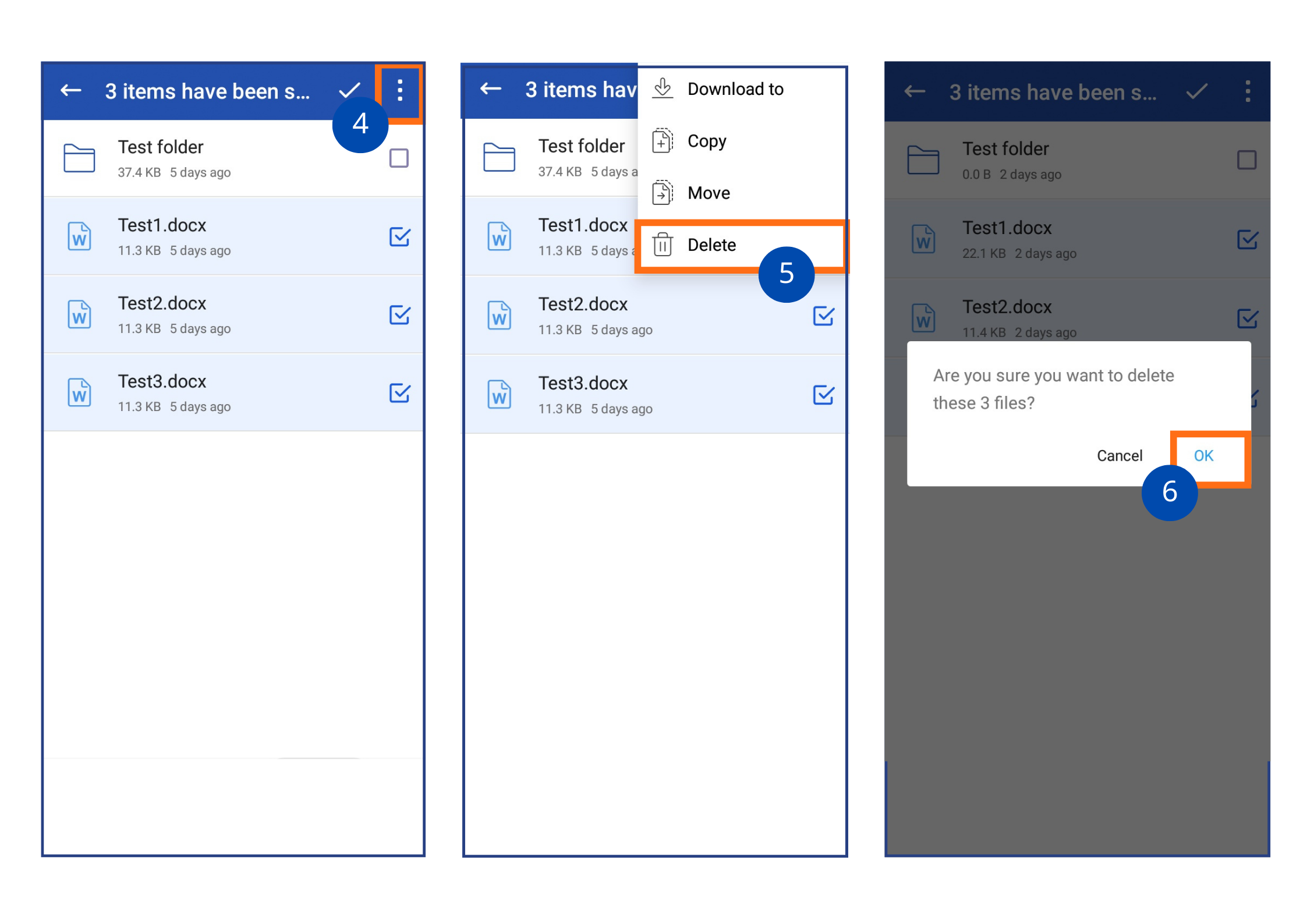Click '0.0 B' folder size in third screen

click(x=976, y=175)
